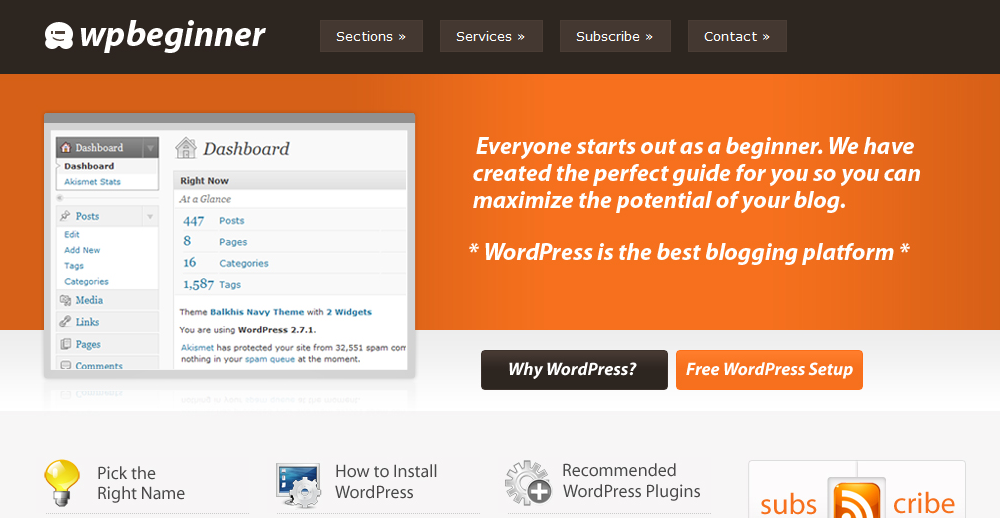
Task: Click the Free WordPress Setup button
Action: 769,369
